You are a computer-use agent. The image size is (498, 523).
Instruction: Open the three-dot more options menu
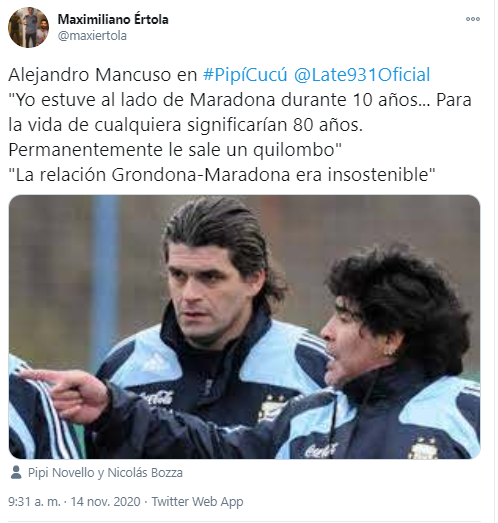click(473, 19)
